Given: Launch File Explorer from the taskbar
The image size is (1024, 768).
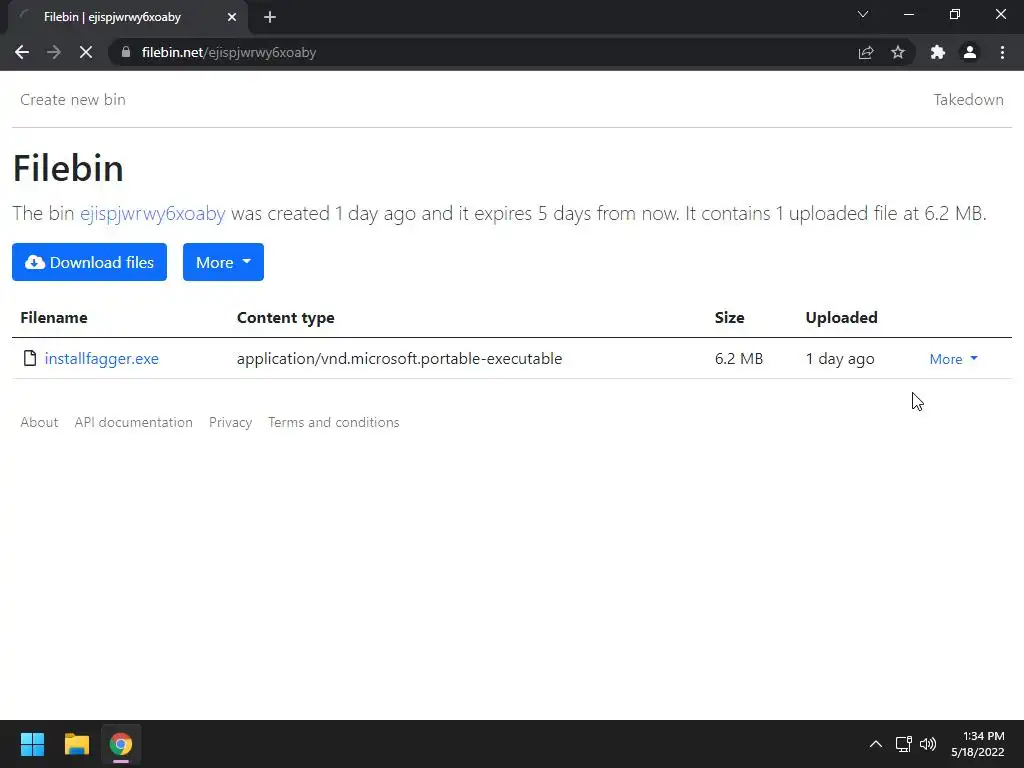Looking at the screenshot, I should (x=76, y=744).
